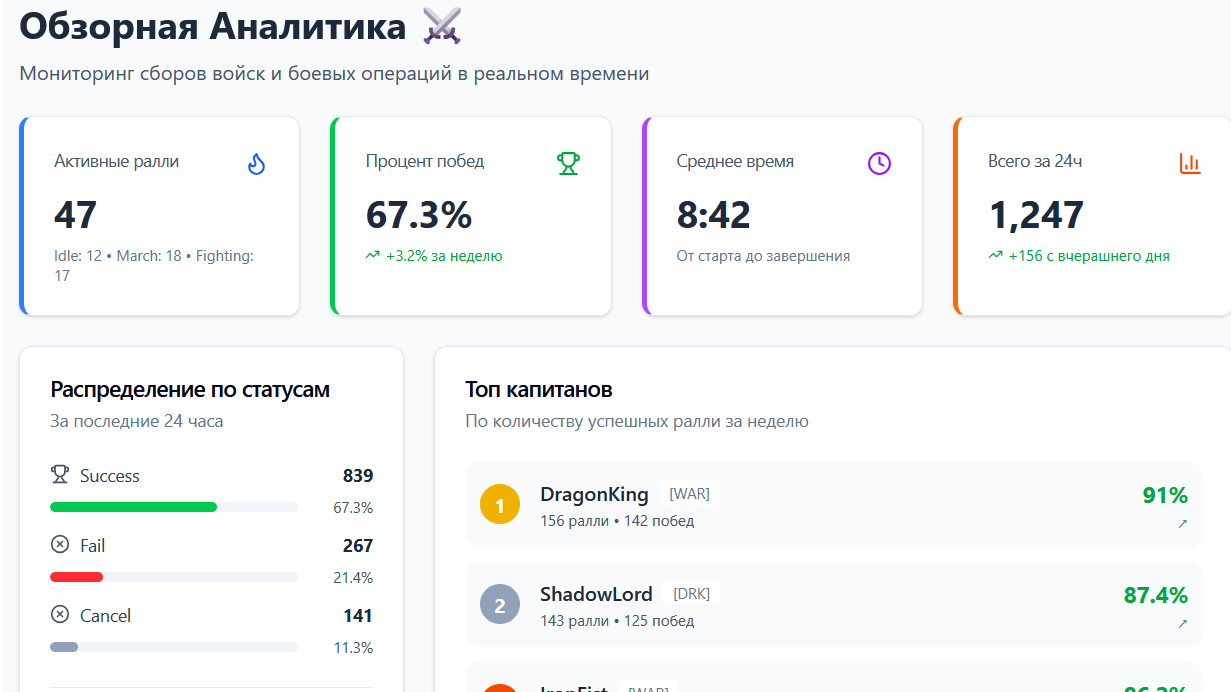Select the gold rank badge 1 for DragonKing
Viewport: 1231px width, 692px height.
click(499, 505)
